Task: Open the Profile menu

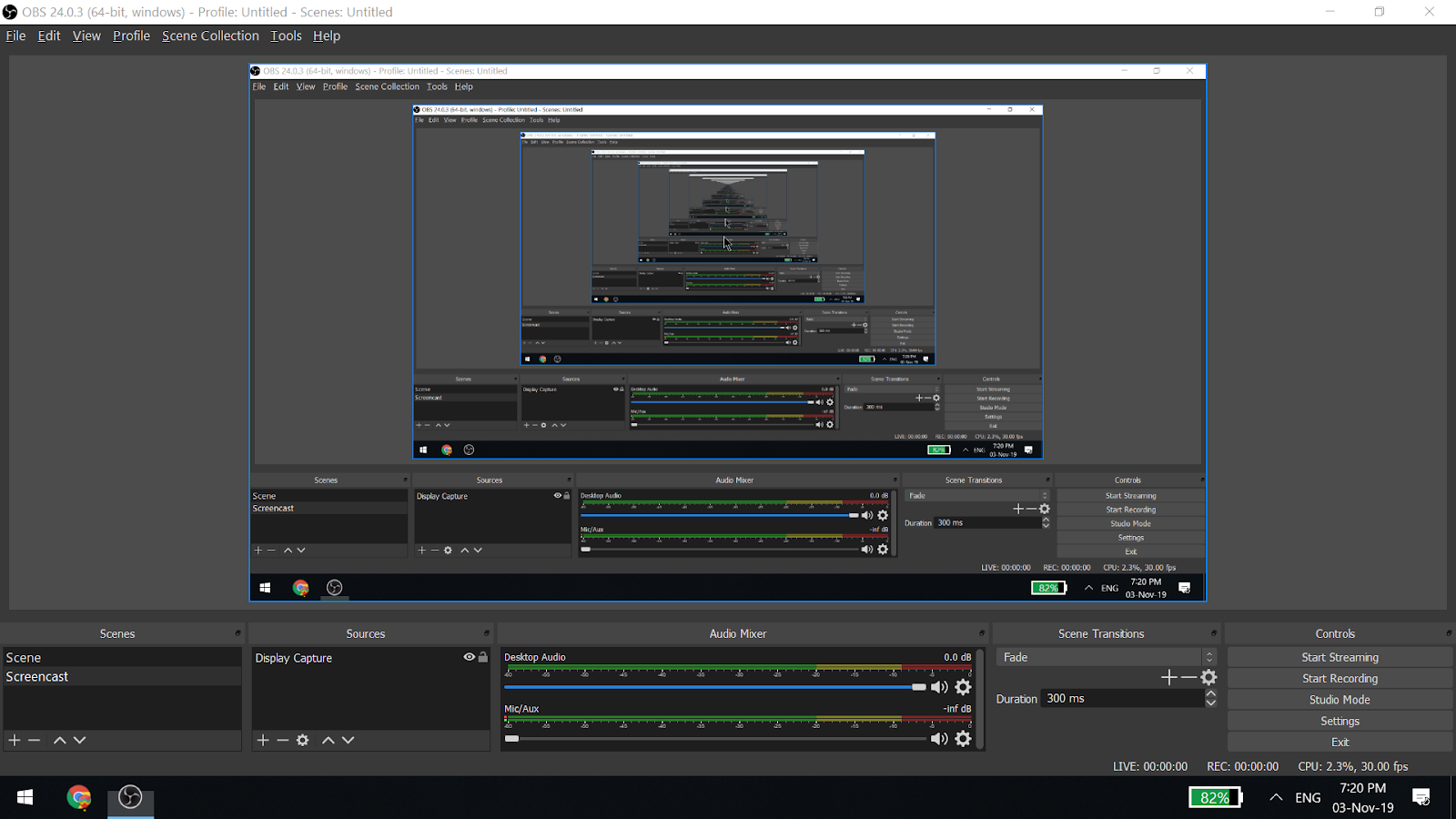Action: pyautogui.click(x=131, y=35)
